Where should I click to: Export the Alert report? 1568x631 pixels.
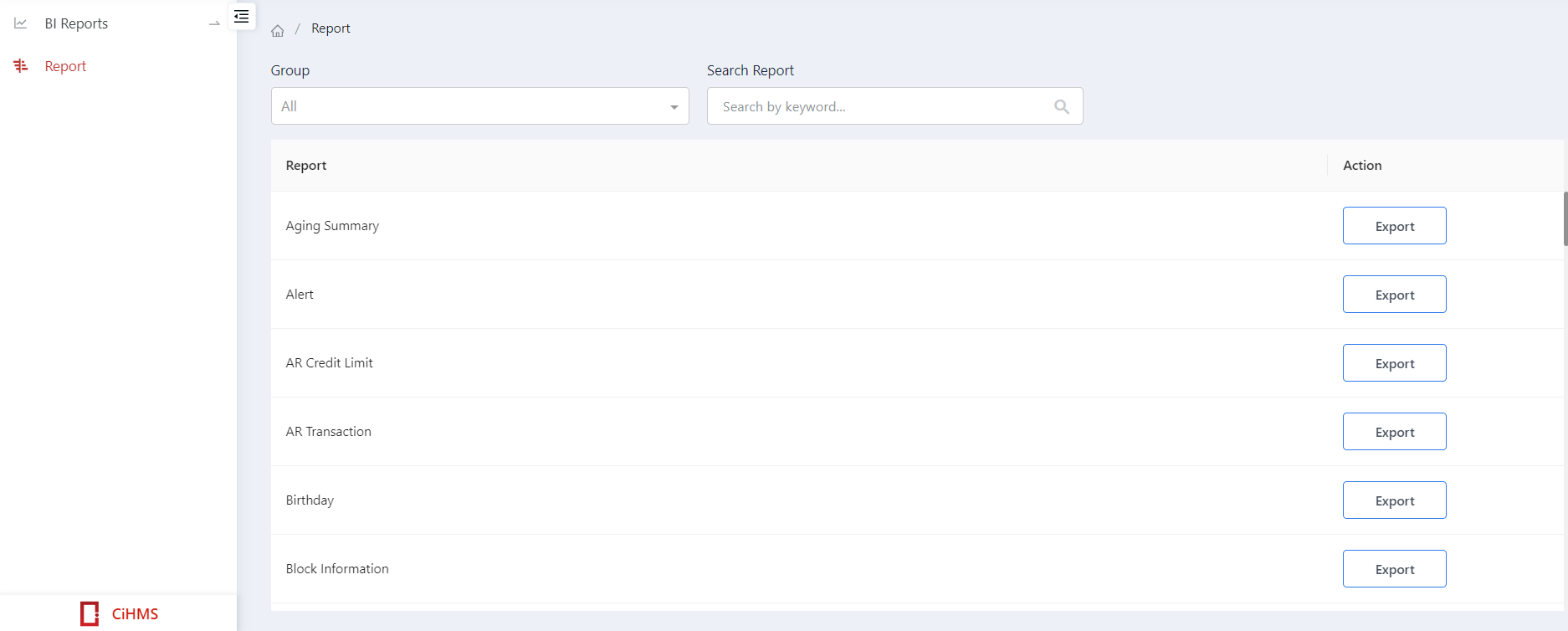click(1394, 295)
